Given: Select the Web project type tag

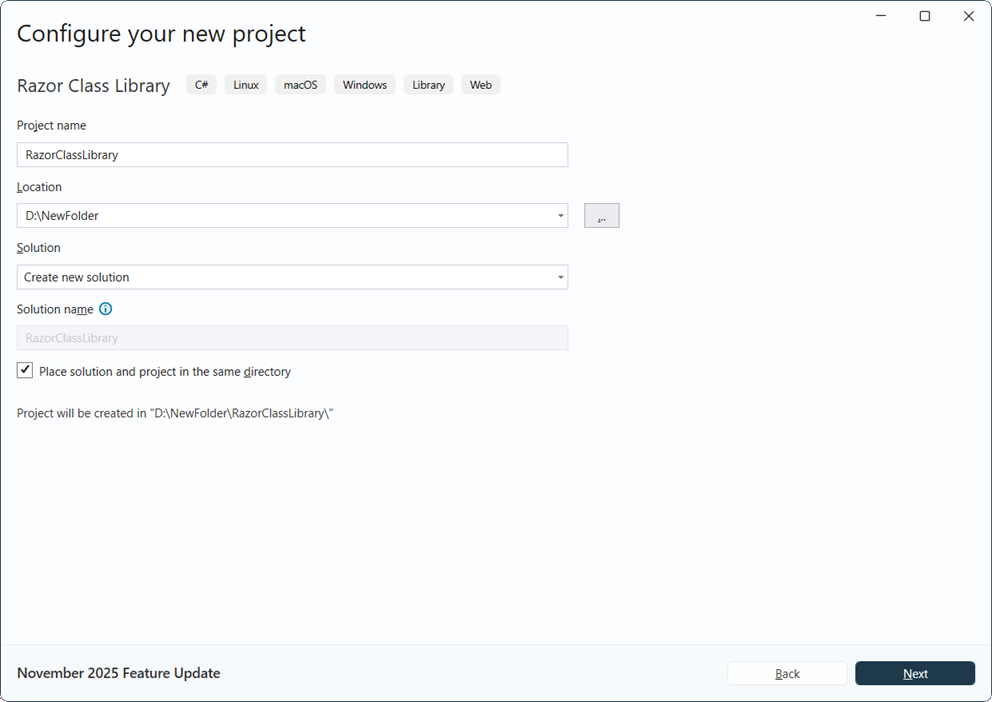Looking at the screenshot, I should tap(480, 84).
